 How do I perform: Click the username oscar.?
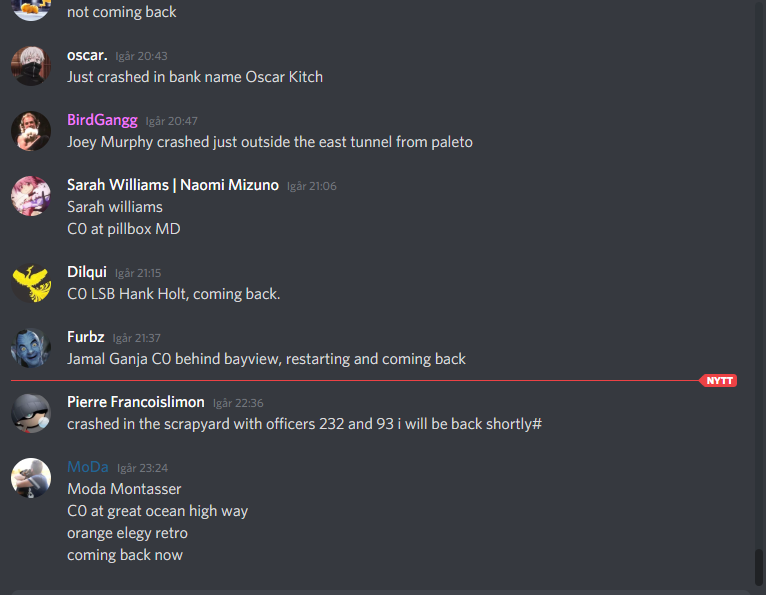(87, 55)
